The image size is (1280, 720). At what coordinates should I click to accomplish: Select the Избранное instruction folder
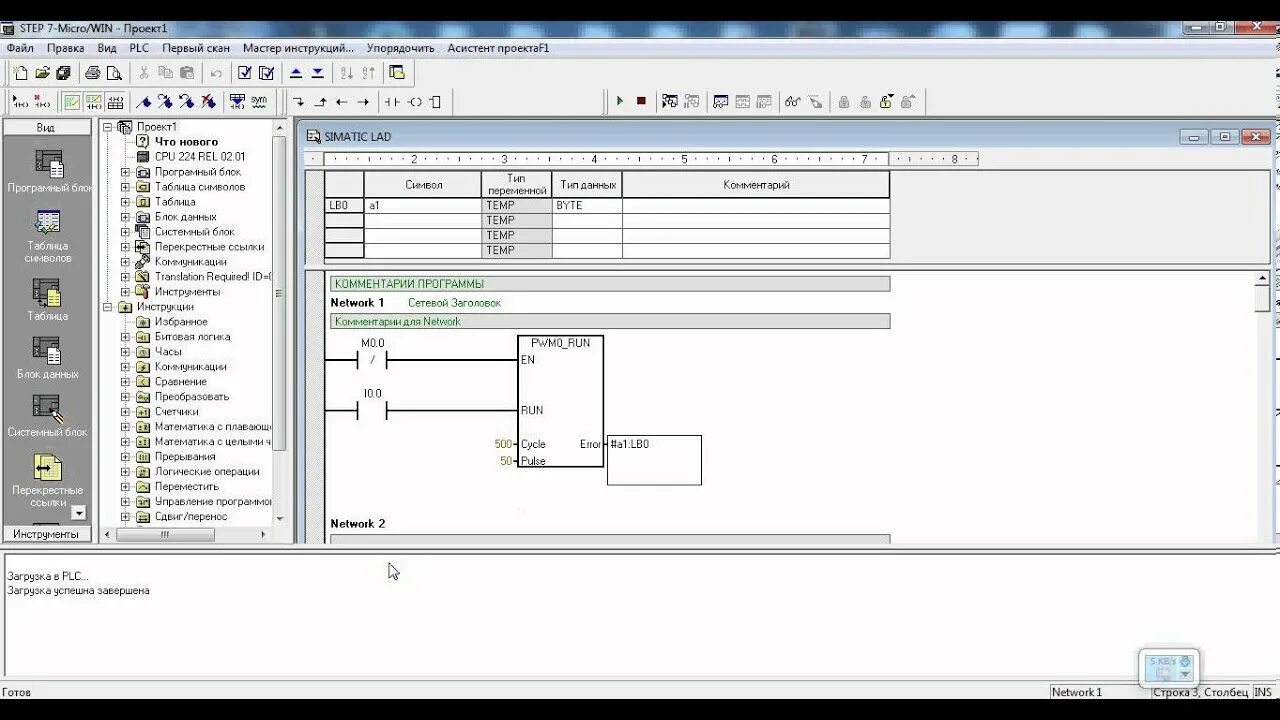coord(181,322)
